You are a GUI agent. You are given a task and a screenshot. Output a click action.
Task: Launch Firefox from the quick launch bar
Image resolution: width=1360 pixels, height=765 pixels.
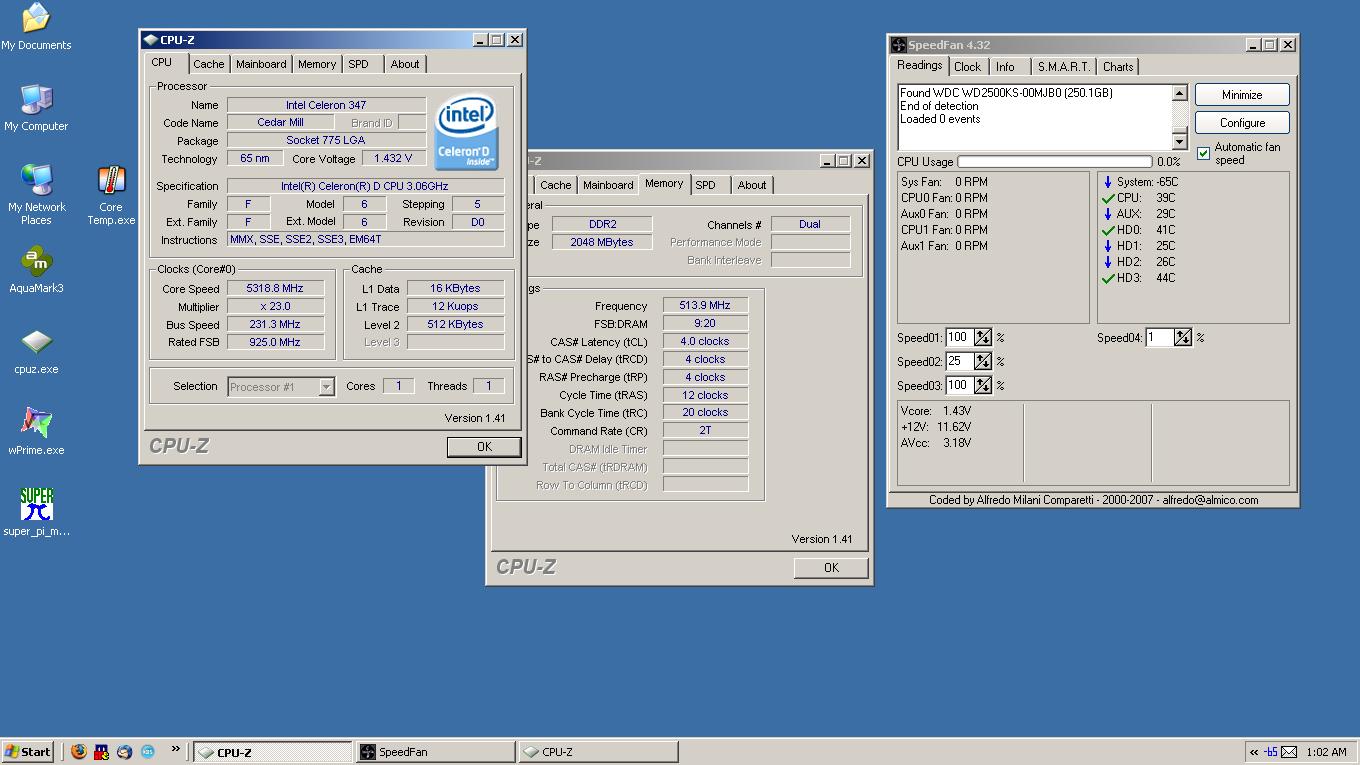78,751
